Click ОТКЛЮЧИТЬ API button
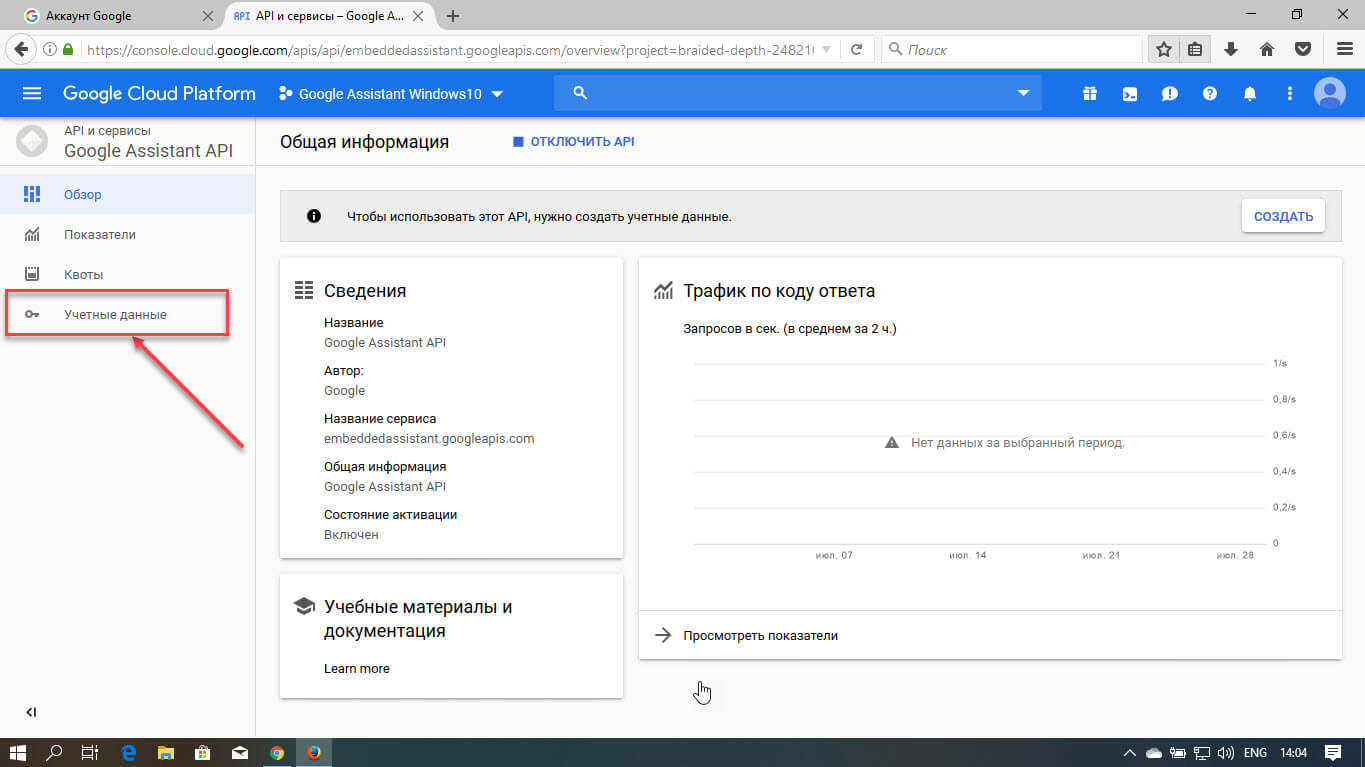This screenshot has width=1365, height=767. [x=573, y=142]
